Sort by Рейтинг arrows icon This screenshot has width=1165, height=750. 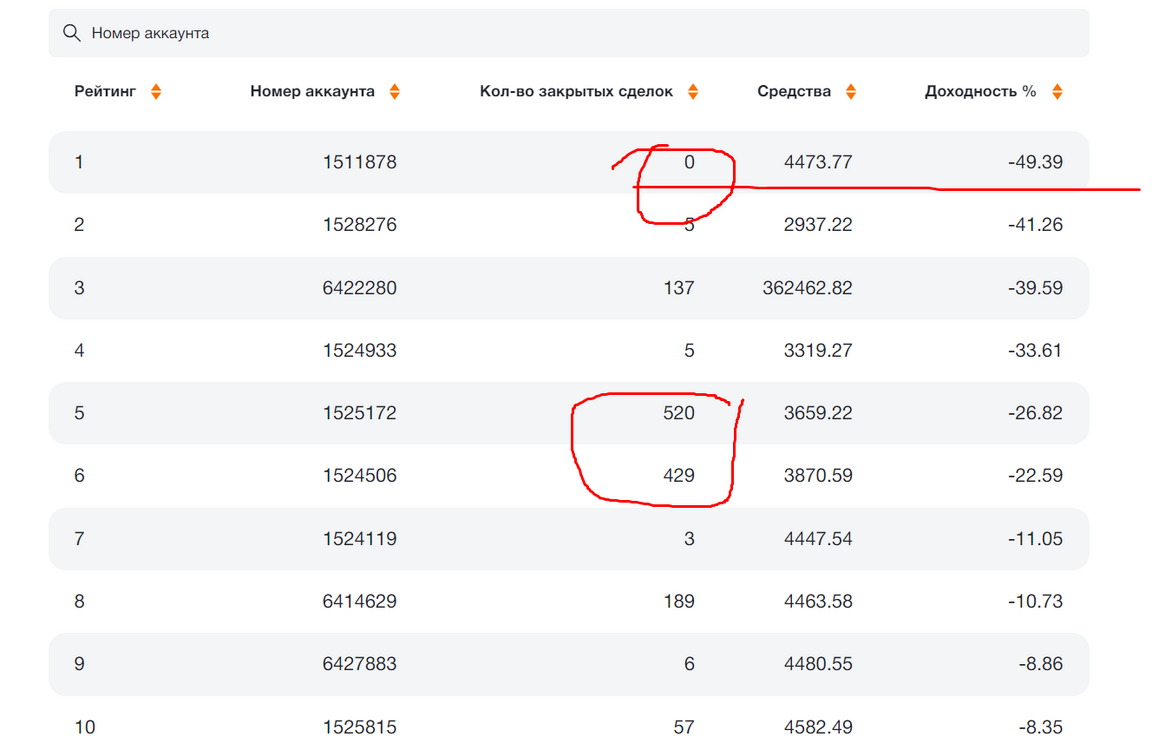click(x=156, y=91)
